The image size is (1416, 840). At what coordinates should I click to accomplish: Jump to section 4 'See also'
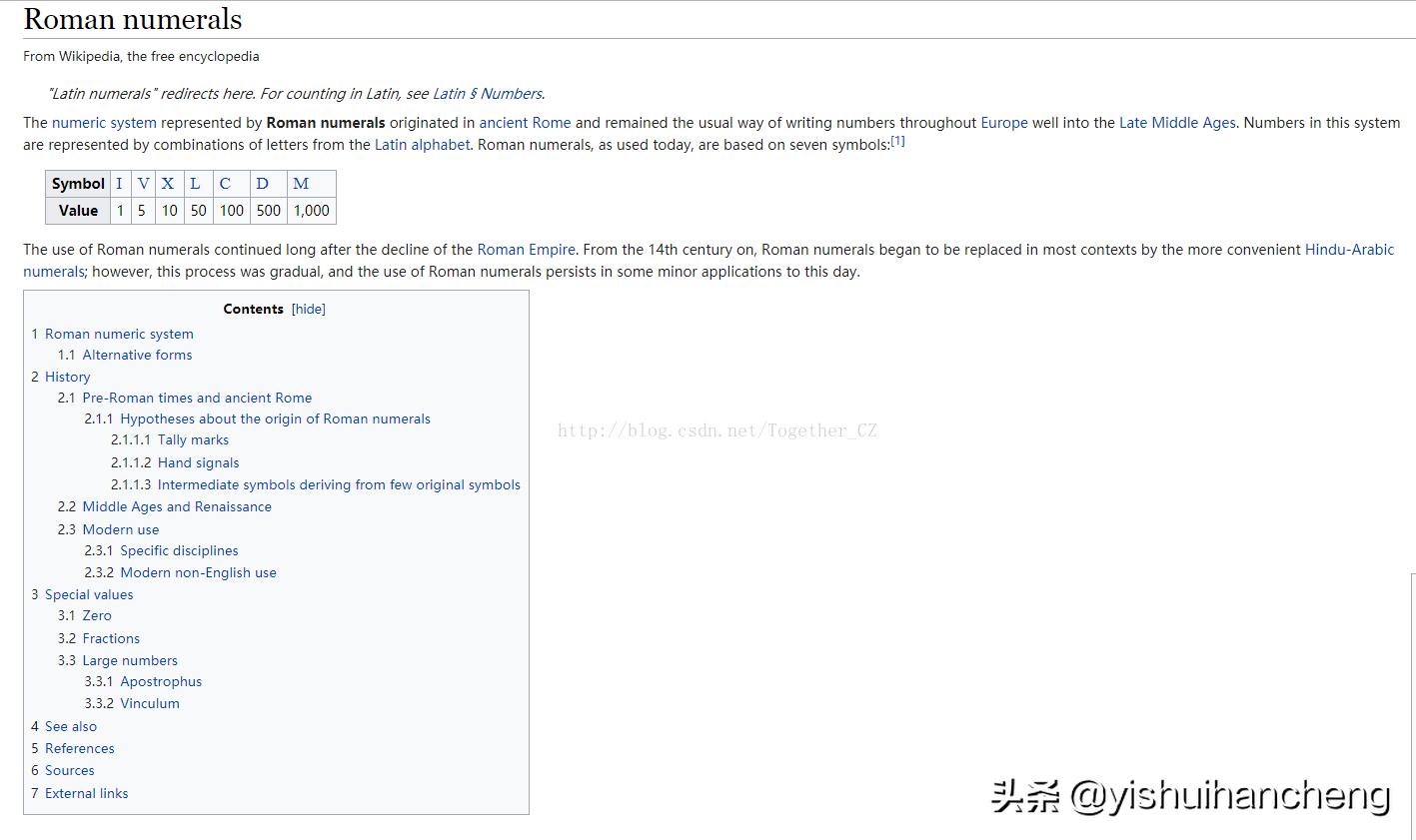point(71,726)
